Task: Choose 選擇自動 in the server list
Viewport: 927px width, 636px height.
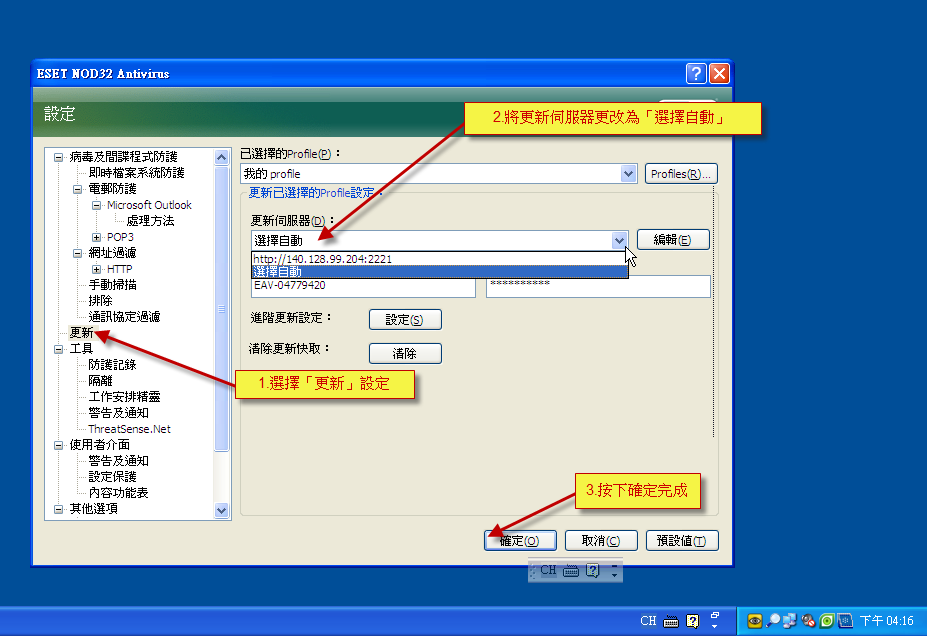Action: [x=439, y=272]
